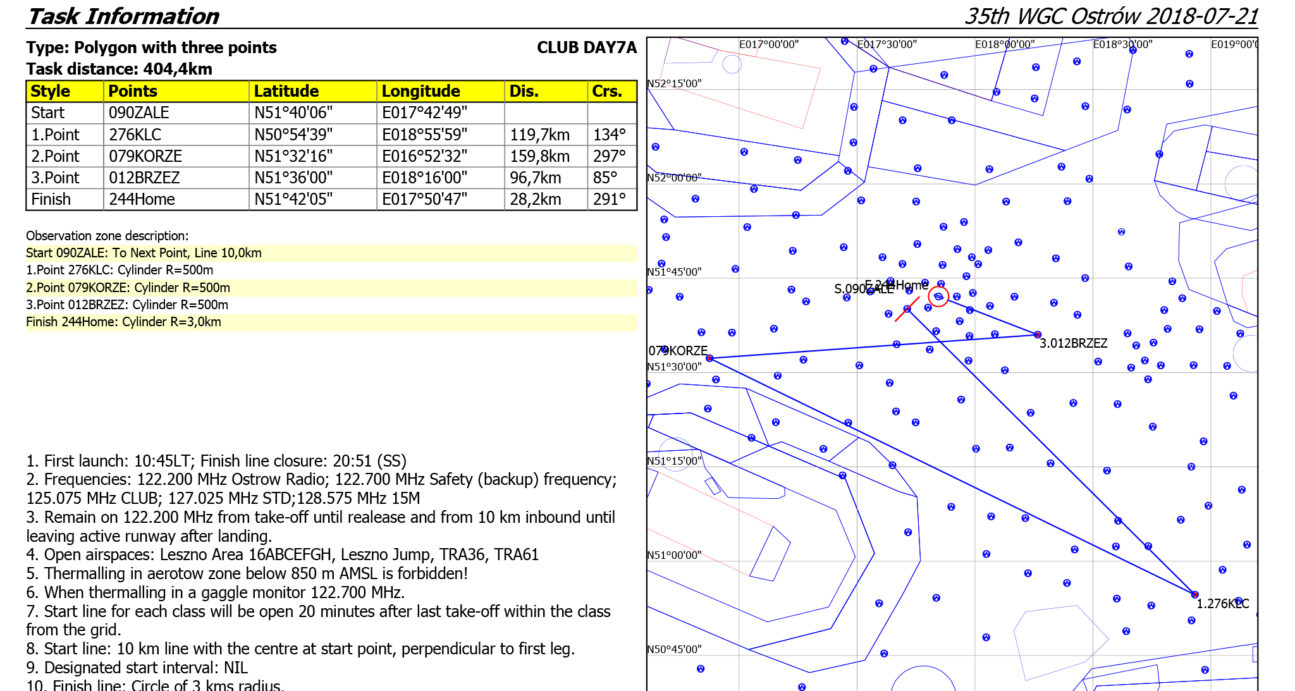Click the Start 090ZALE observation zone line
This screenshot has height=691, width=1295.
(x=144, y=253)
